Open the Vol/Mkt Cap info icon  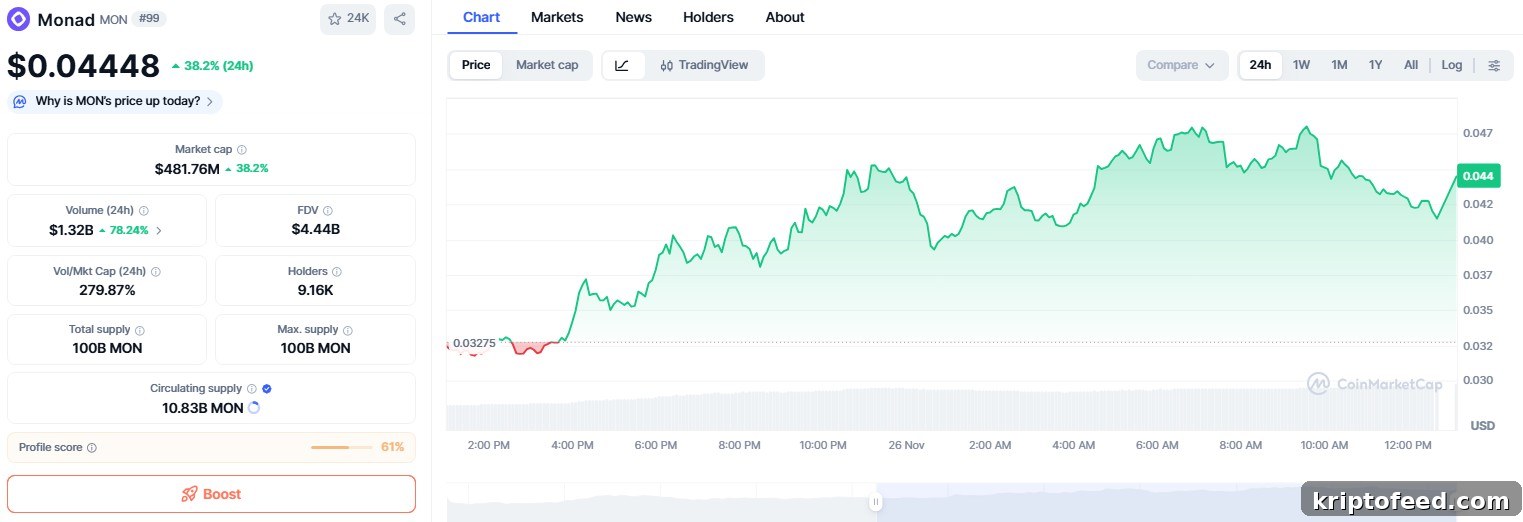click(x=155, y=271)
